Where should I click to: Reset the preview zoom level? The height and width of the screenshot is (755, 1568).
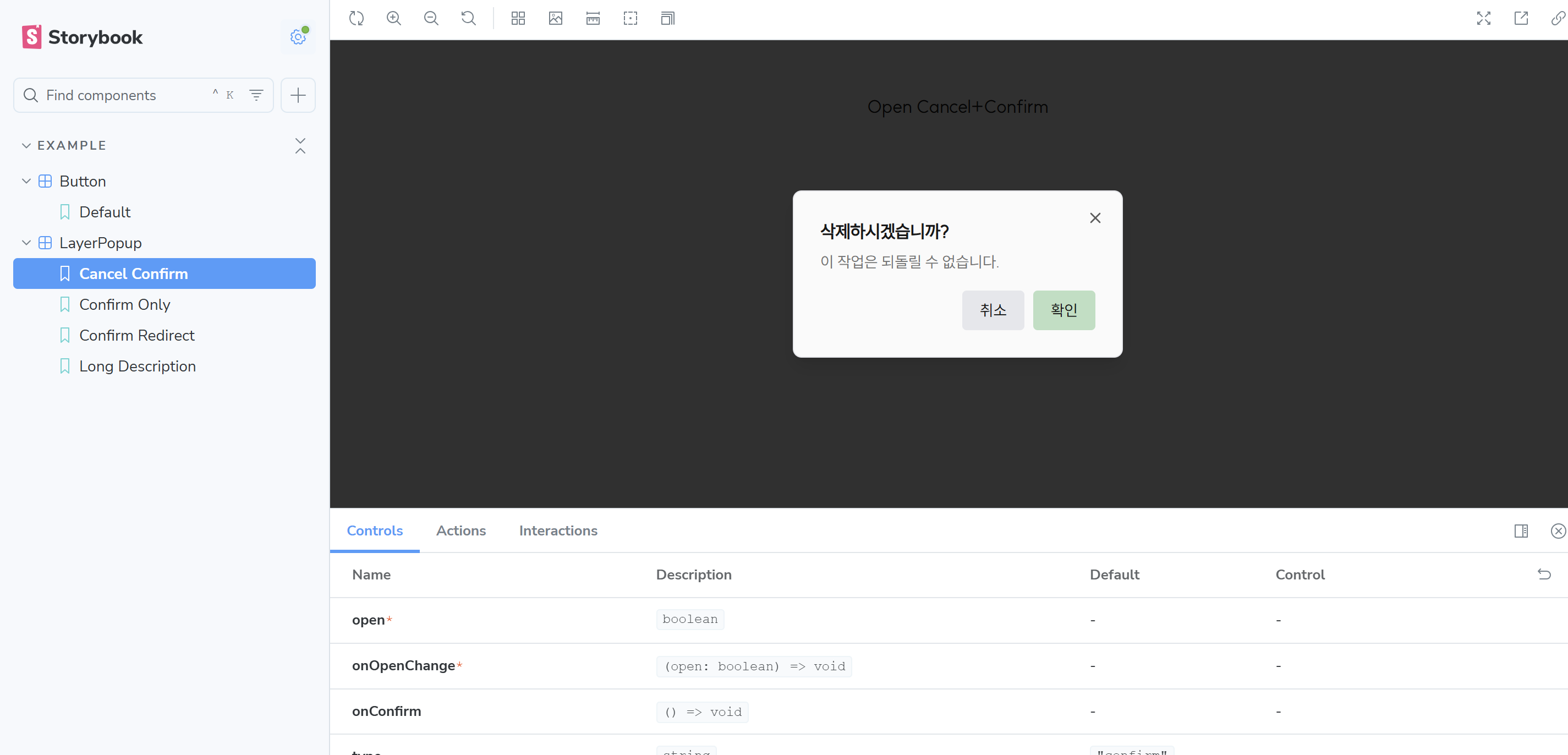(x=468, y=18)
